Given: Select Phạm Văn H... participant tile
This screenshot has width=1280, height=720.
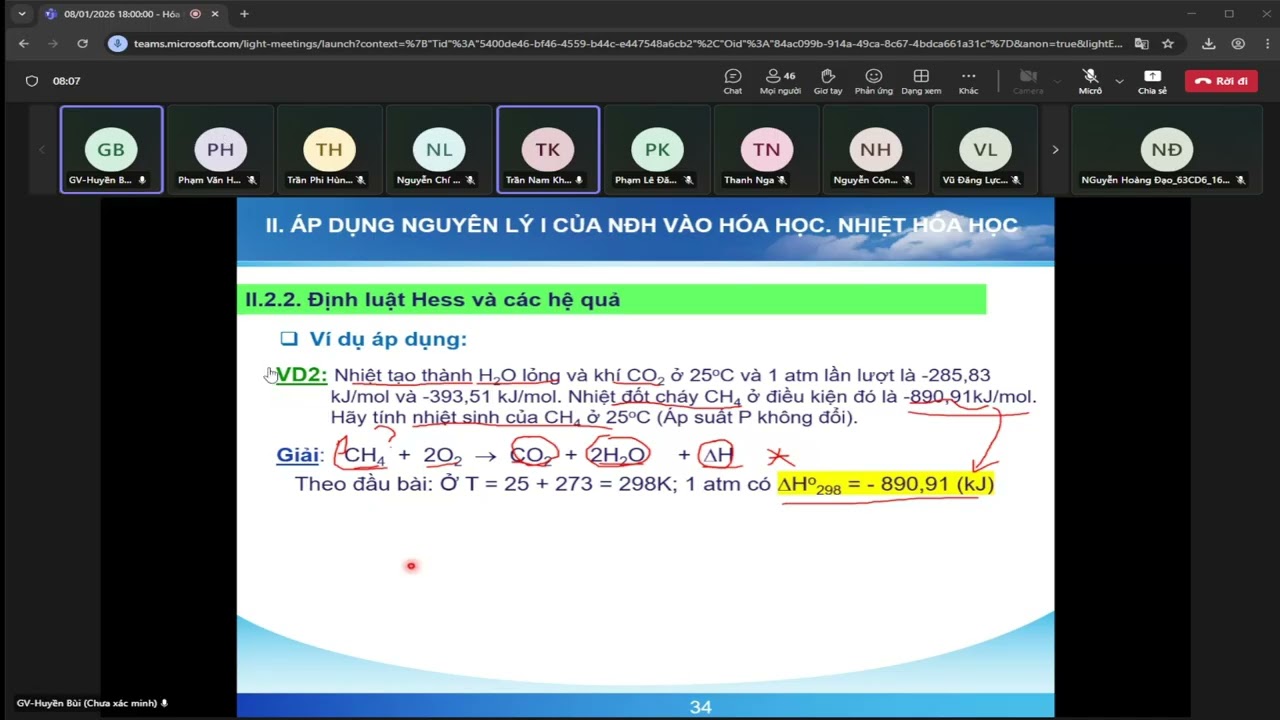Looking at the screenshot, I should tap(220, 149).
